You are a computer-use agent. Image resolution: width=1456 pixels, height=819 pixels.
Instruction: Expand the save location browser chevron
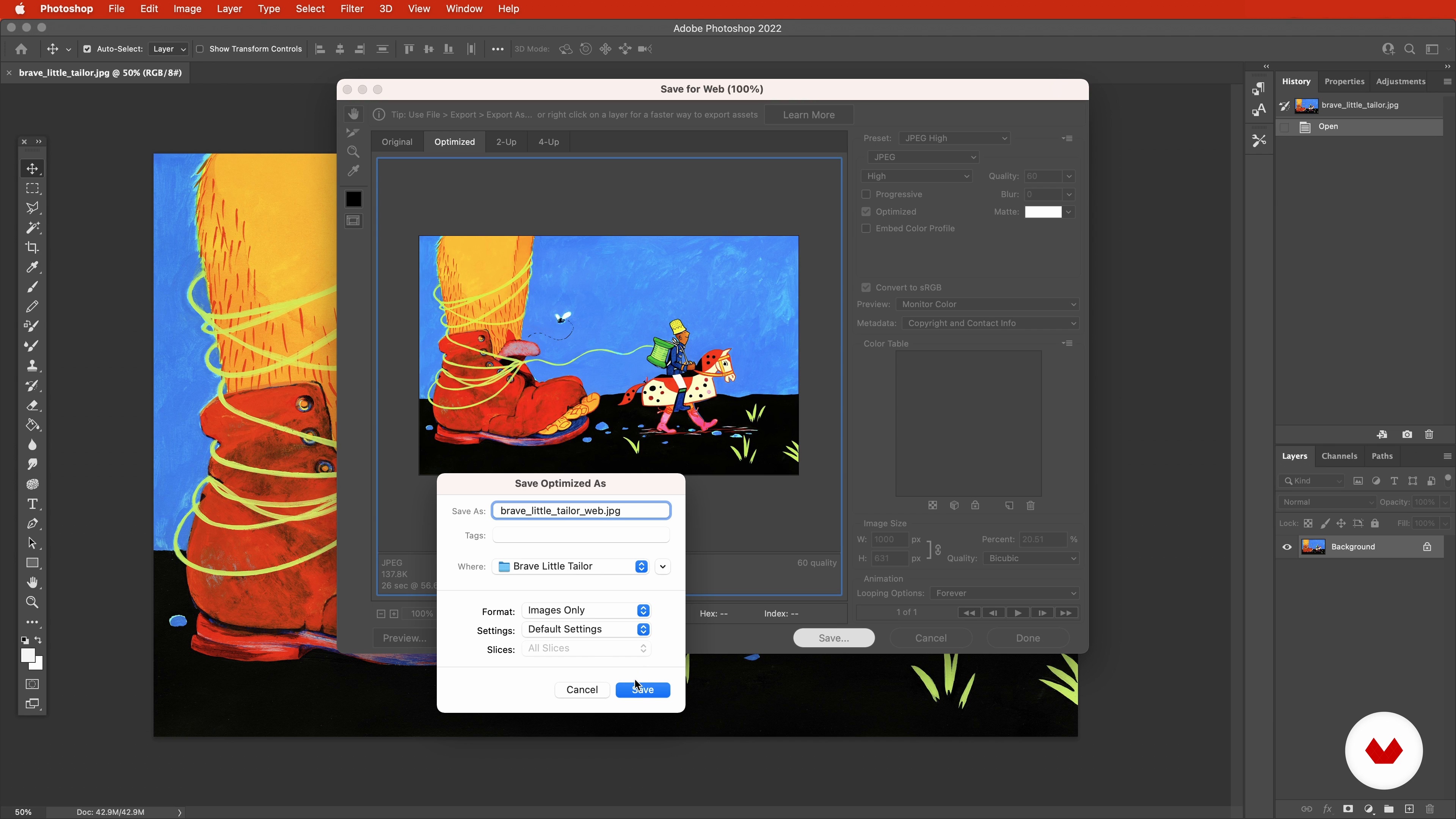click(x=663, y=566)
